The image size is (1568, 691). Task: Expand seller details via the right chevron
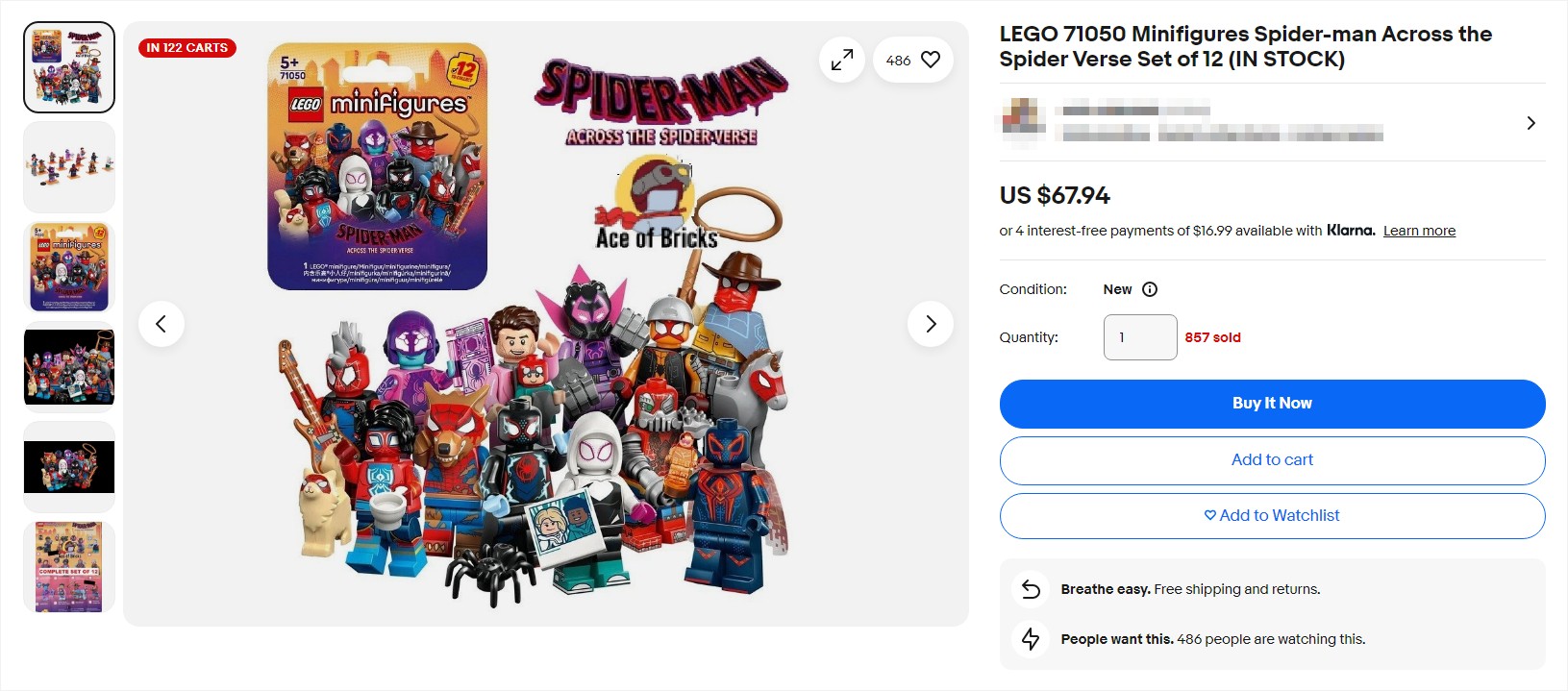coord(1531,123)
